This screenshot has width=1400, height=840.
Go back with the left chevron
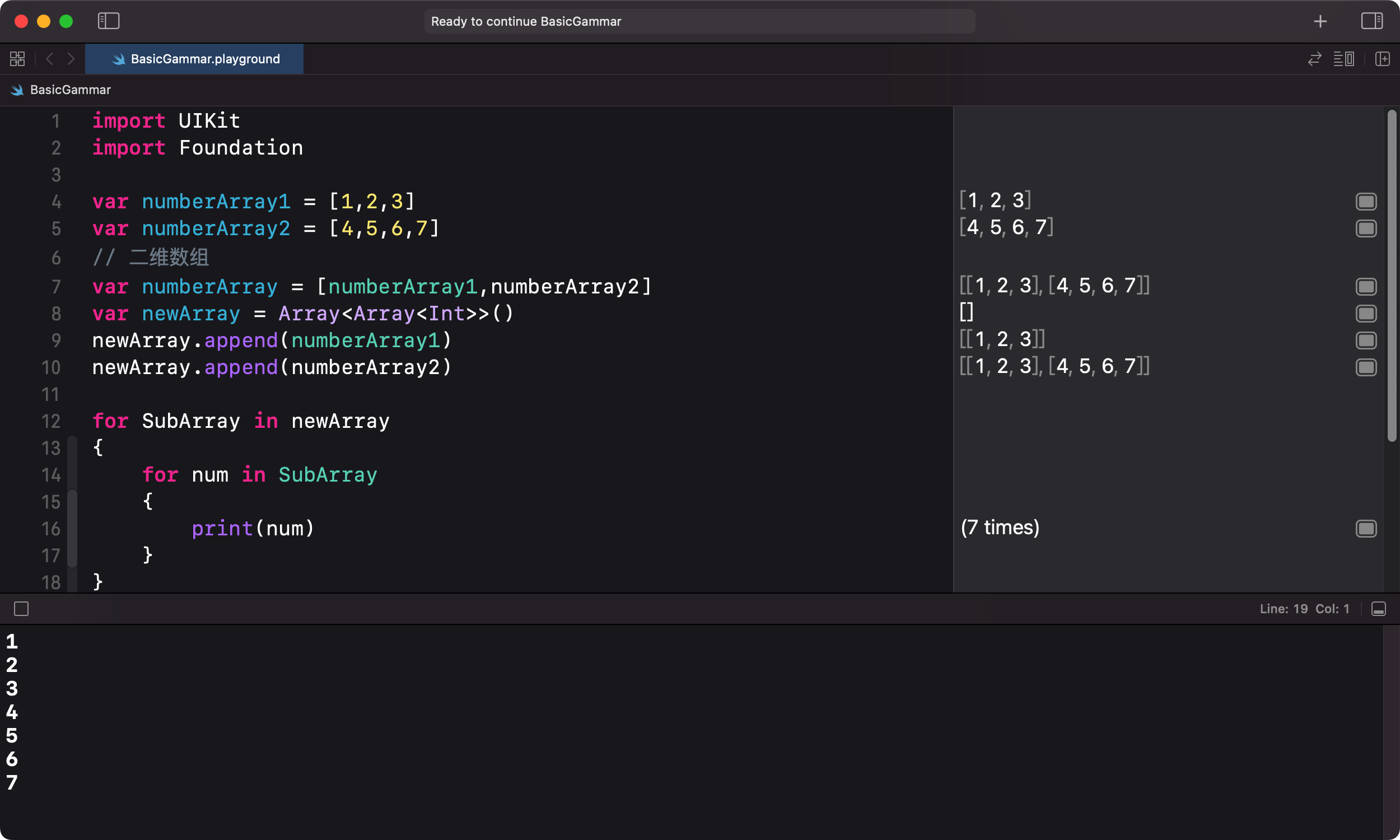[x=50, y=59]
